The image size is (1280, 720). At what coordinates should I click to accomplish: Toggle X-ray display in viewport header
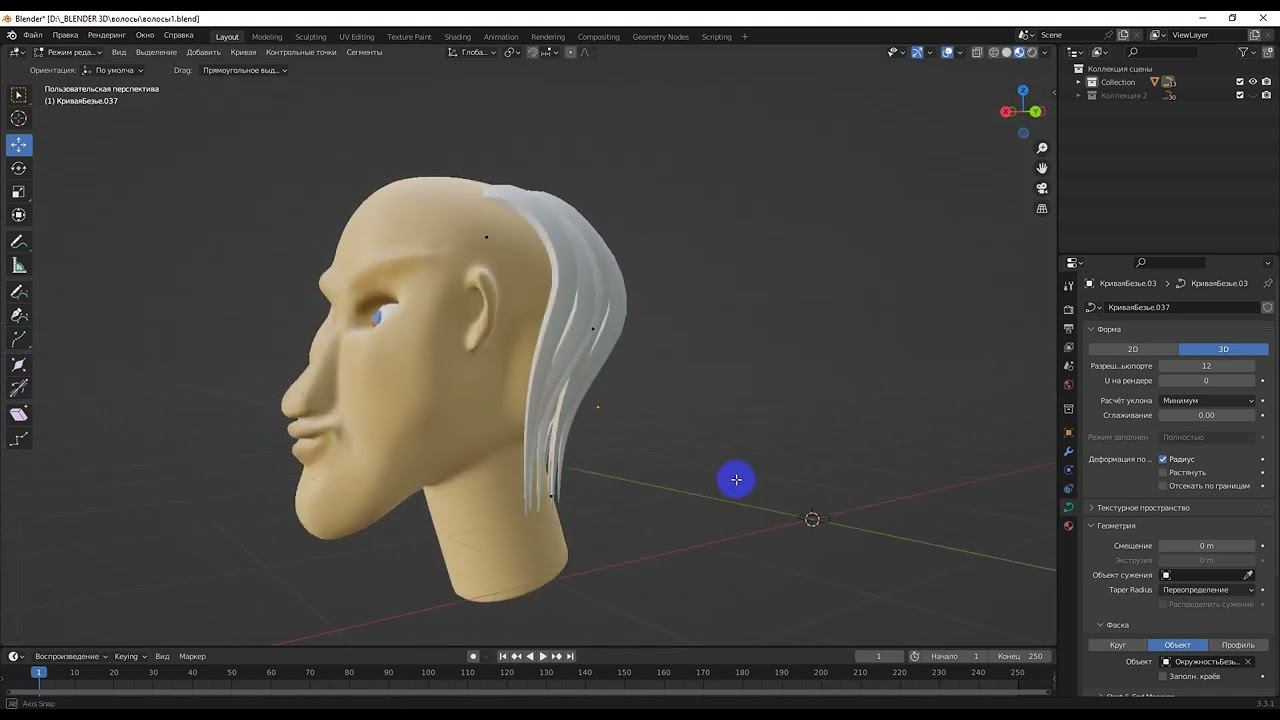976,52
